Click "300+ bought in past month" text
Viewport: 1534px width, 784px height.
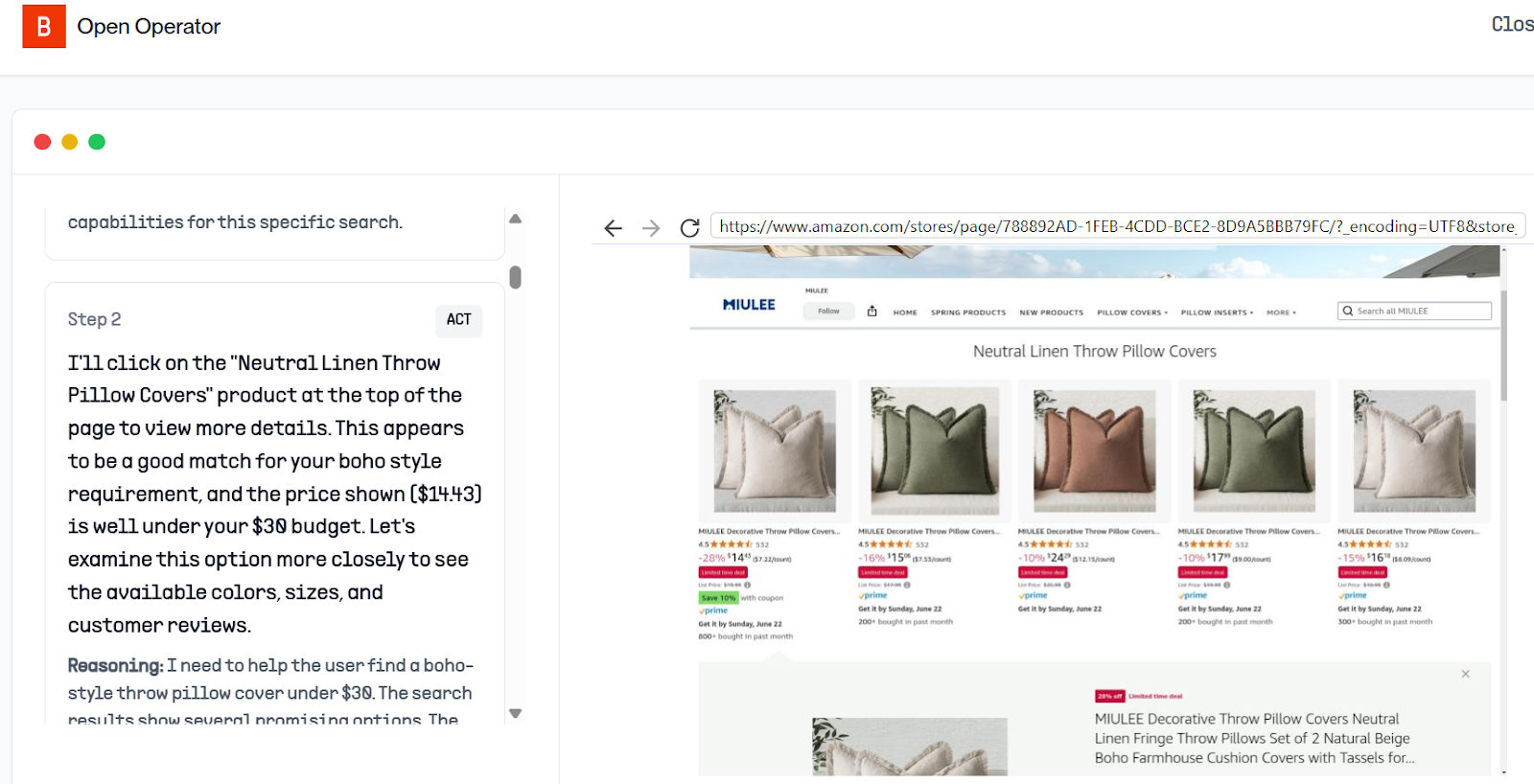1385,622
